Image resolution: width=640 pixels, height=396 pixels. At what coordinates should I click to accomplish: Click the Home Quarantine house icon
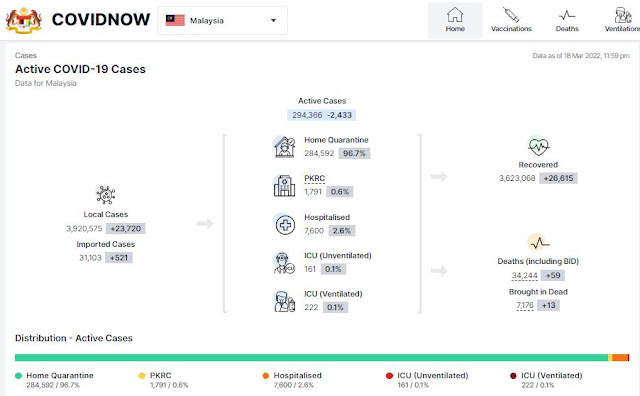pyautogui.click(x=284, y=147)
